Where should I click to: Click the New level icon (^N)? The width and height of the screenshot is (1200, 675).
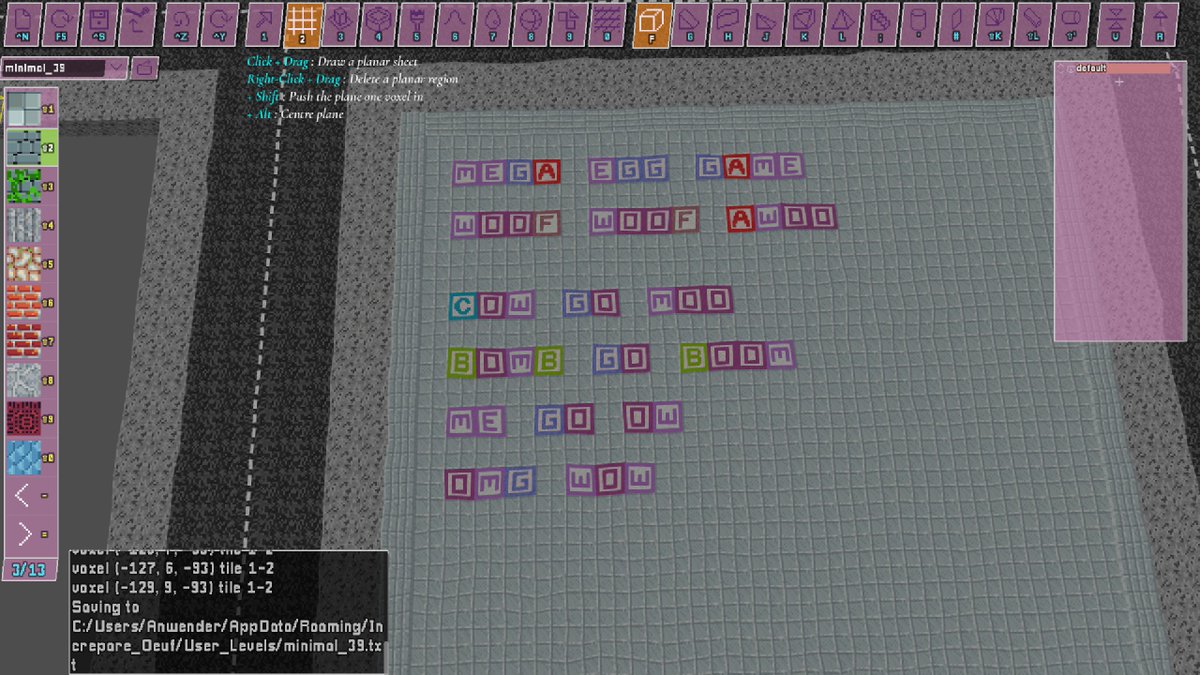(23, 24)
